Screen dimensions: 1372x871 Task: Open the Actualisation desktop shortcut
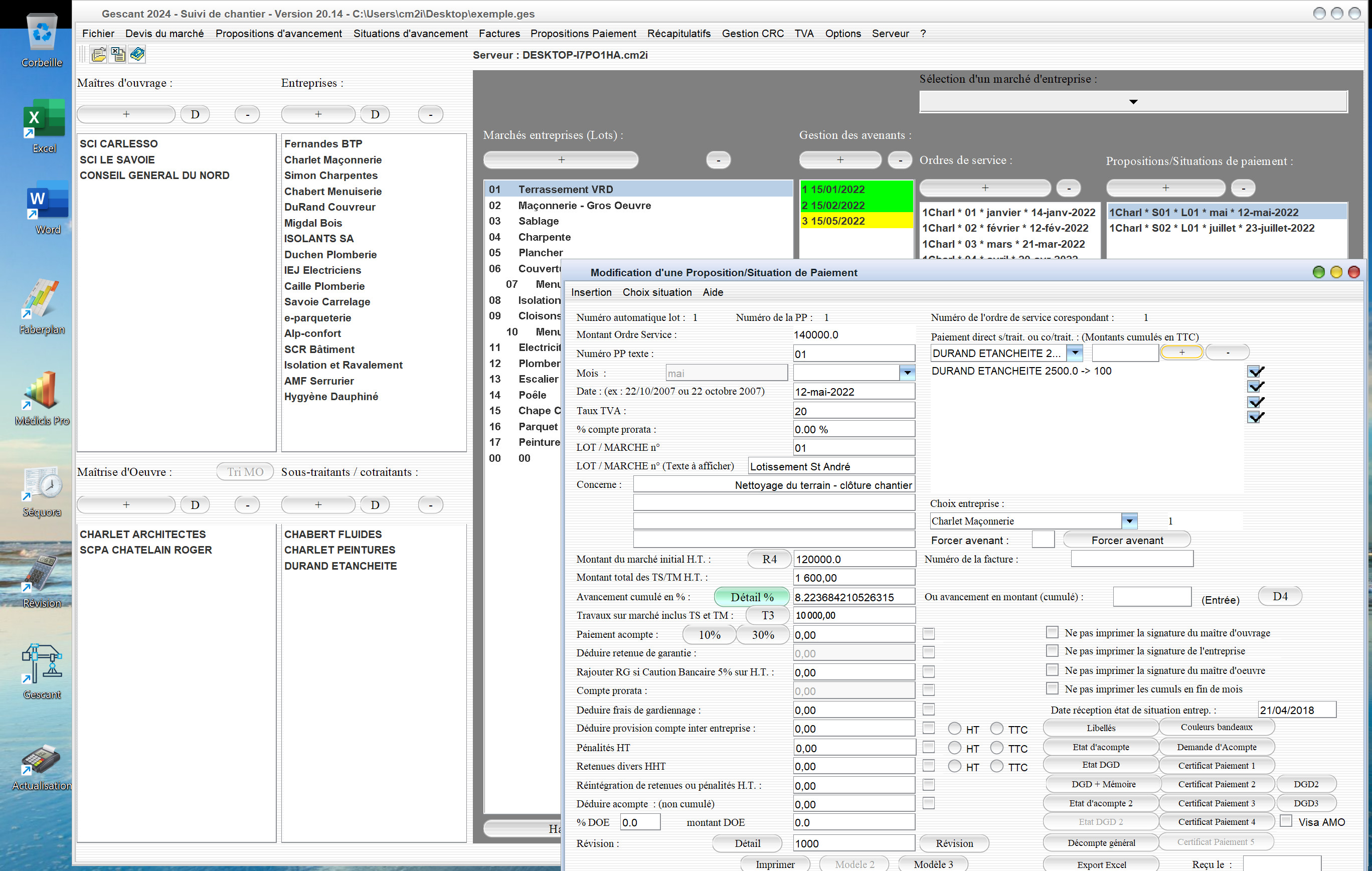(x=42, y=767)
